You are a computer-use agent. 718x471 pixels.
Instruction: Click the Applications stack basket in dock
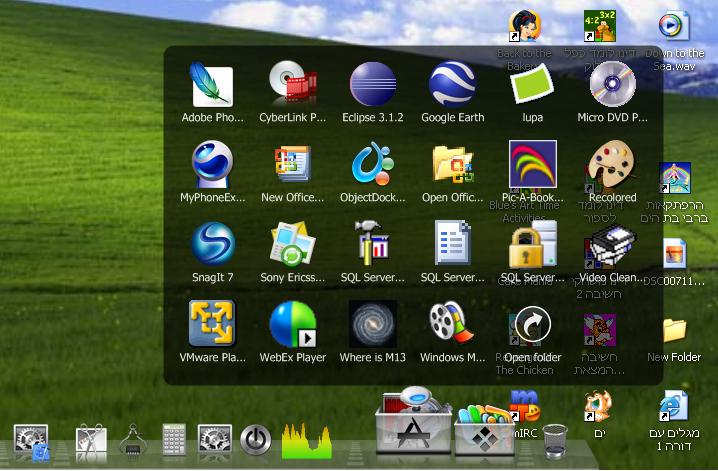(x=413, y=420)
